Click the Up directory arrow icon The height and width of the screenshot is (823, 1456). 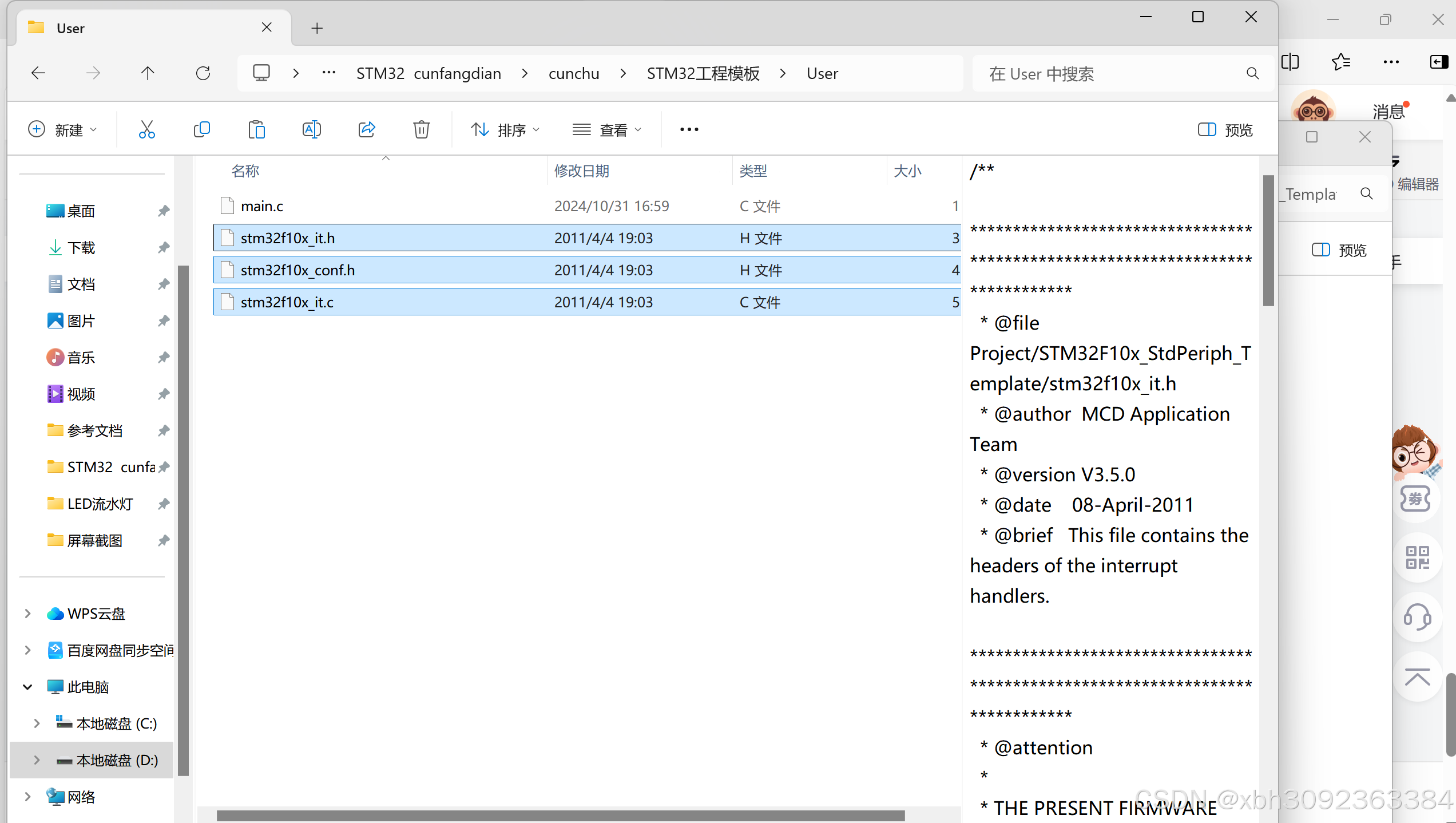click(x=148, y=73)
